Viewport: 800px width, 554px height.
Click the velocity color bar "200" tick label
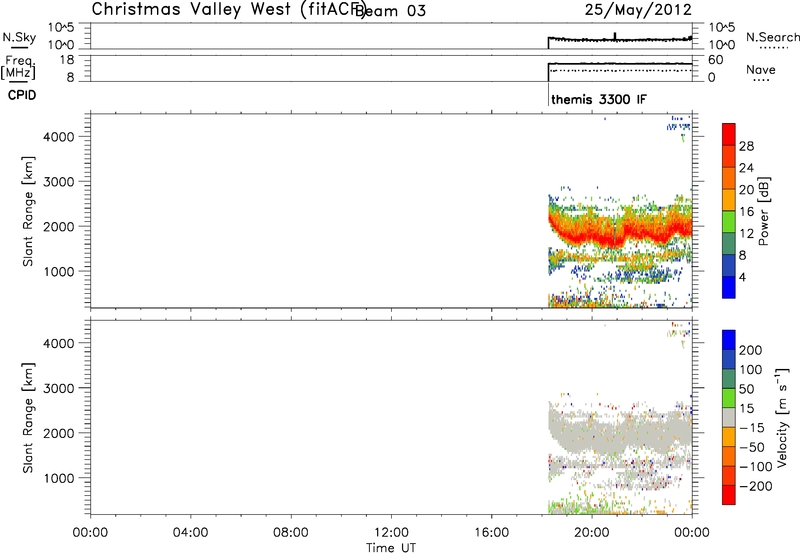point(751,350)
